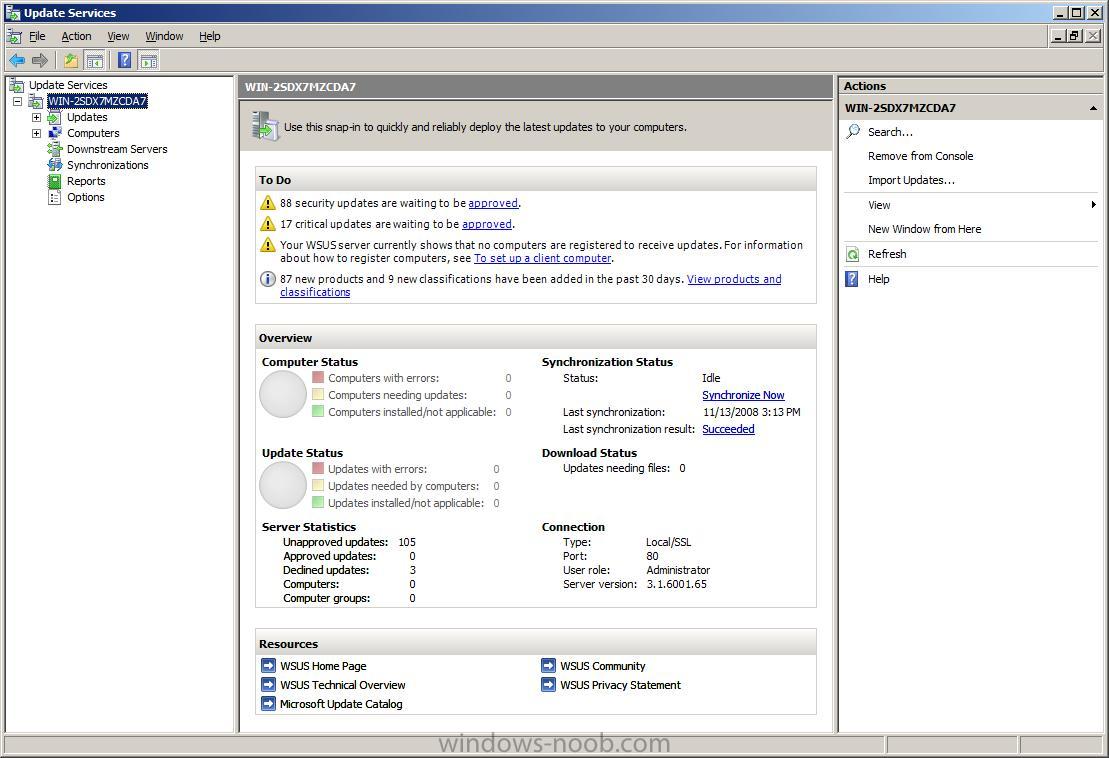Click the arrow icon next to WSUS Privacy Statement
This screenshot has height=758, width=1109.
click(x=548, y=684)
